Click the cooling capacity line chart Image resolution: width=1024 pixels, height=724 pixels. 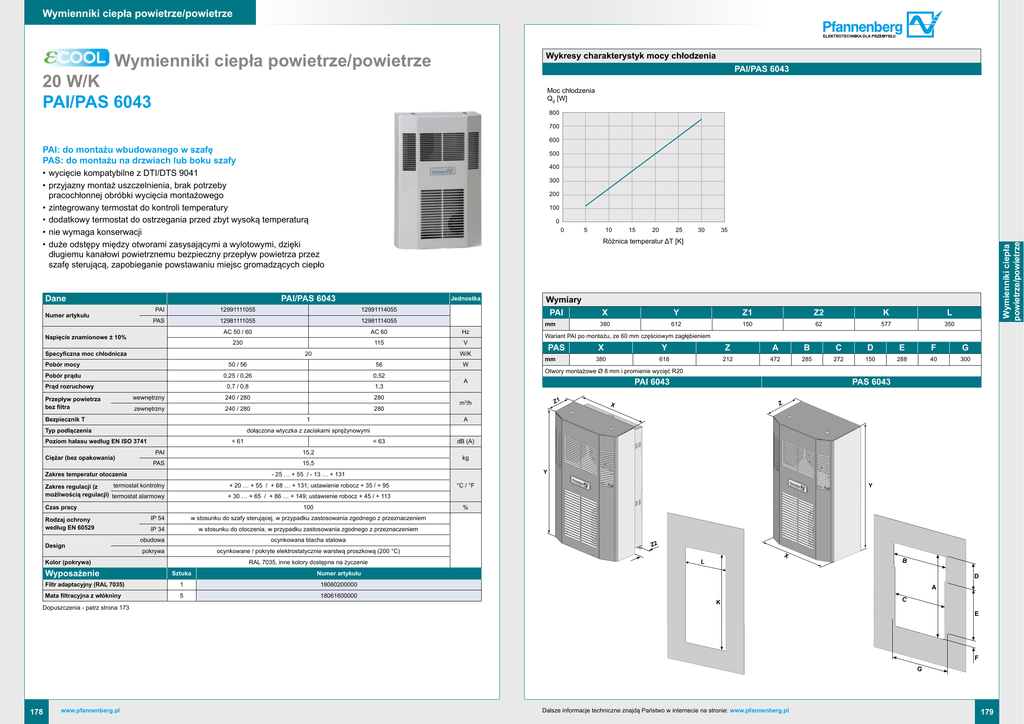point(641,168)
